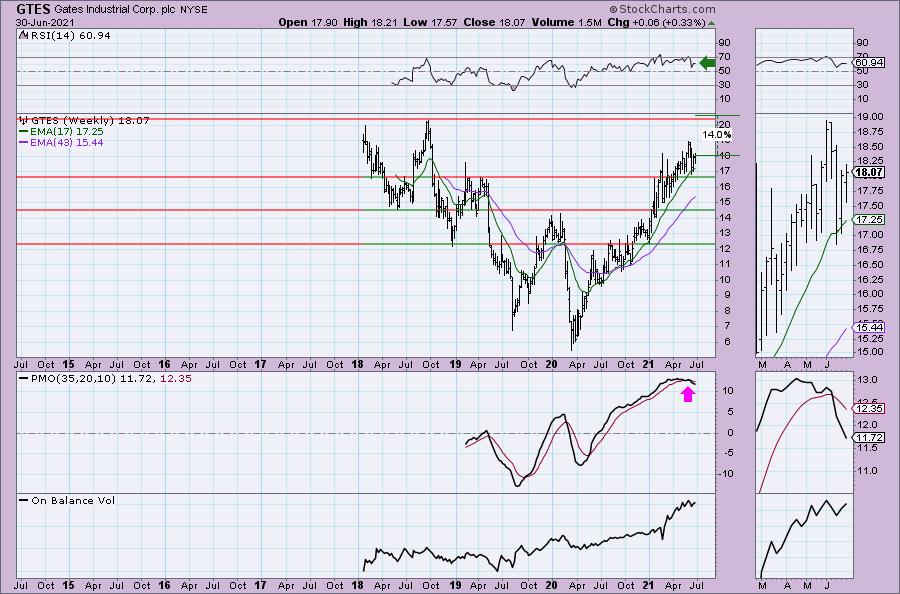The width and height of the screenshot is (900, 594).
Task: Click the 19.00 label on zoom price axis
Action: click(x=870, y=117)
